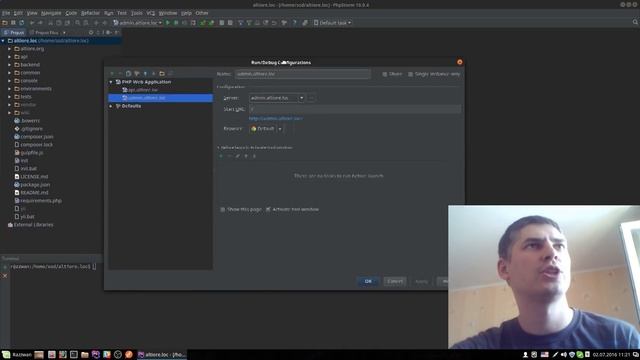Copy configuration icon in dialog toolbar

coord(128,73)
